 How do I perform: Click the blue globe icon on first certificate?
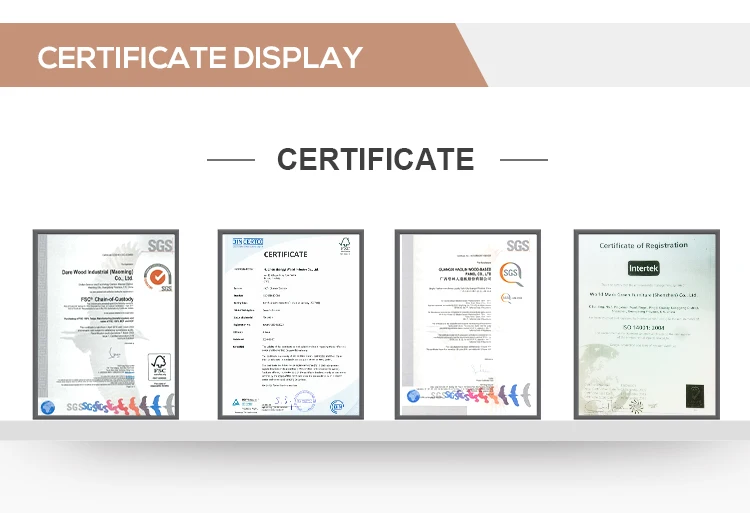pyautogui.click(x=47, y=407)
